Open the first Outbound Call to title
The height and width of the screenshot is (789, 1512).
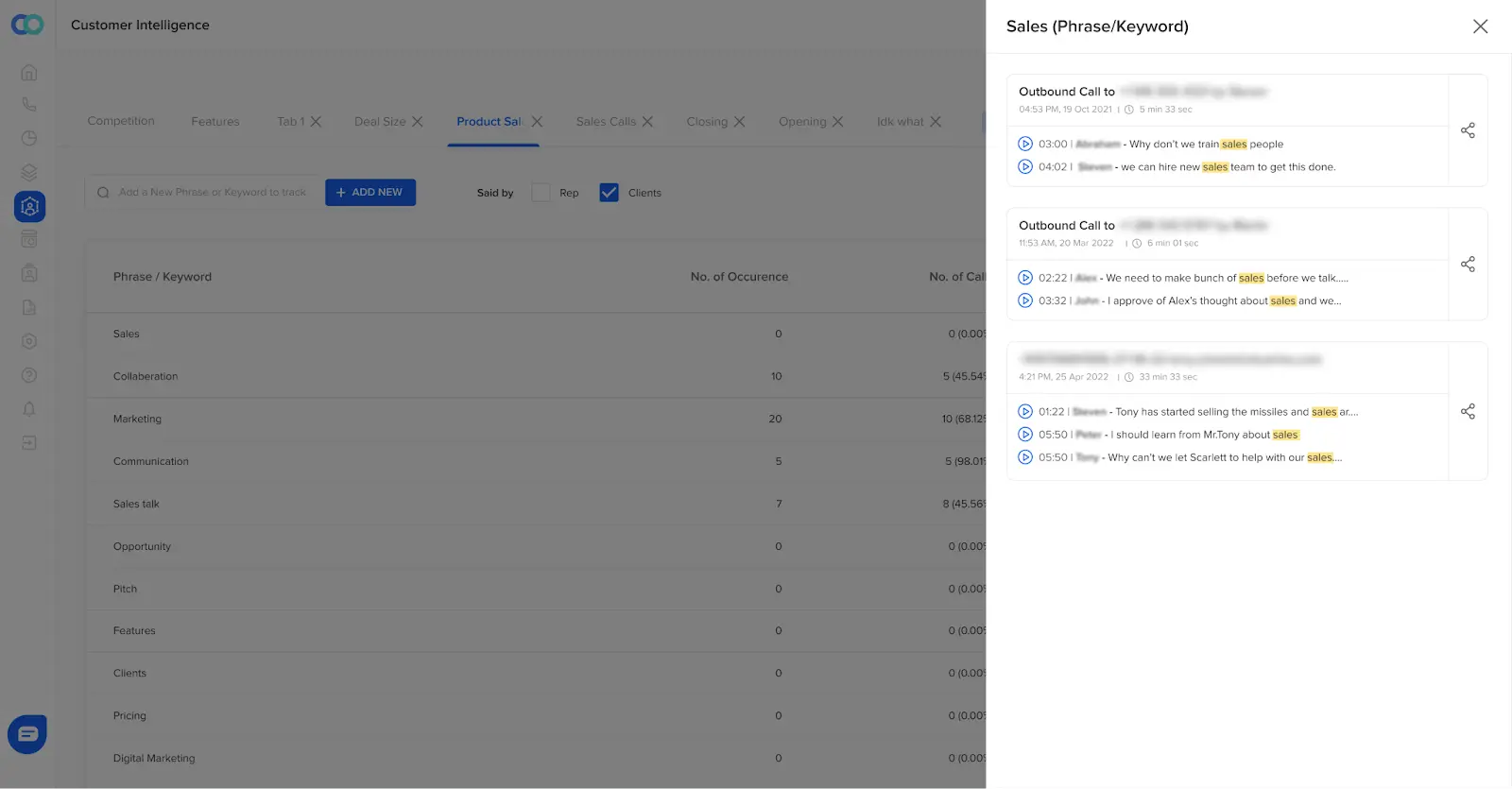1067,92
